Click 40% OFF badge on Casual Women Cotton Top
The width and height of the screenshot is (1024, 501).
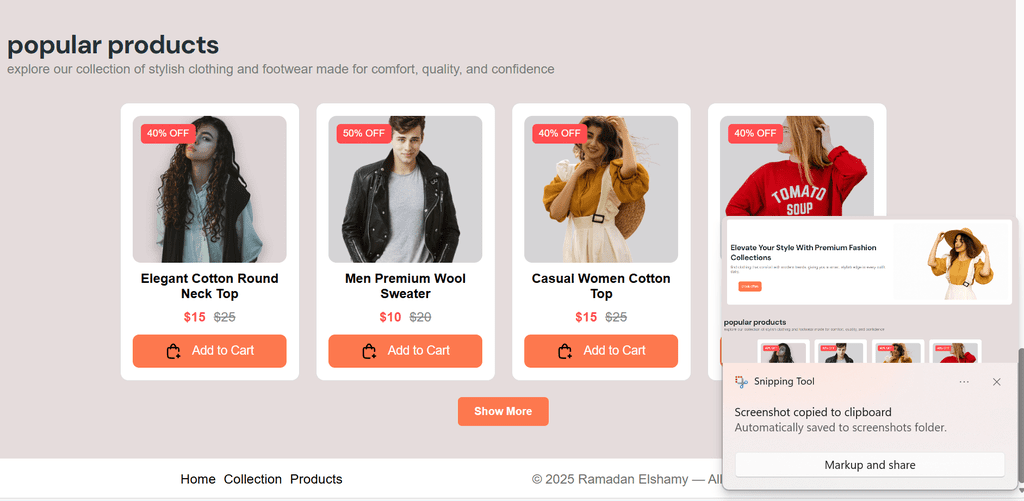coord(559,133)
